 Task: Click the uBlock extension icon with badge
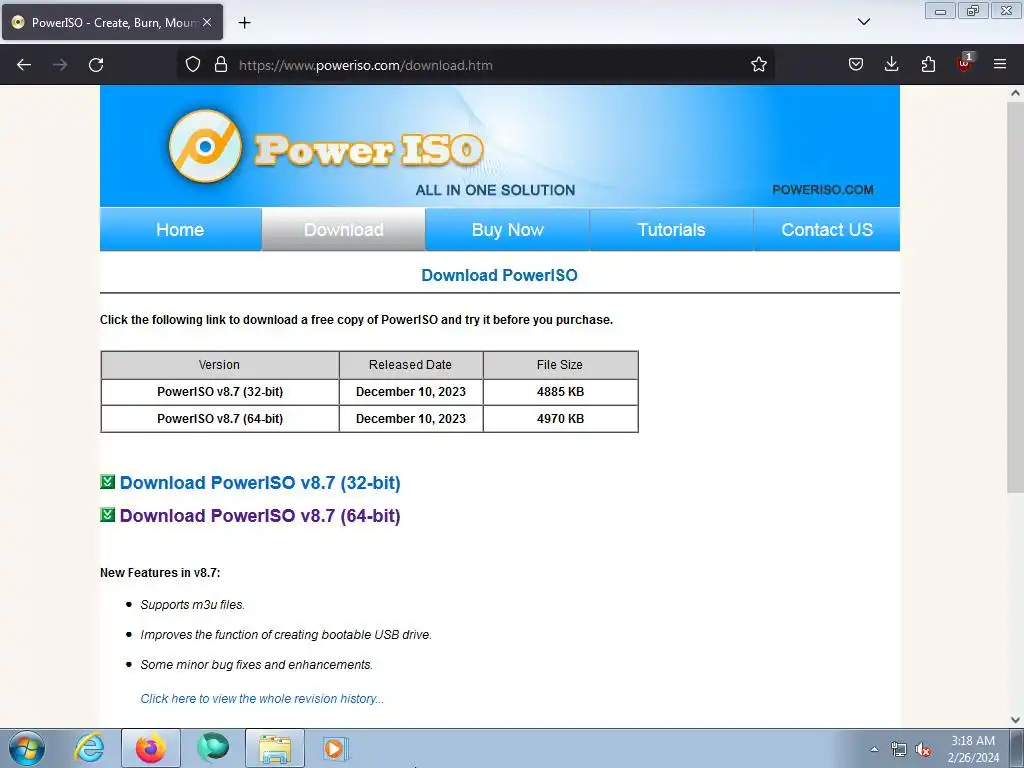tap(965, 63)
